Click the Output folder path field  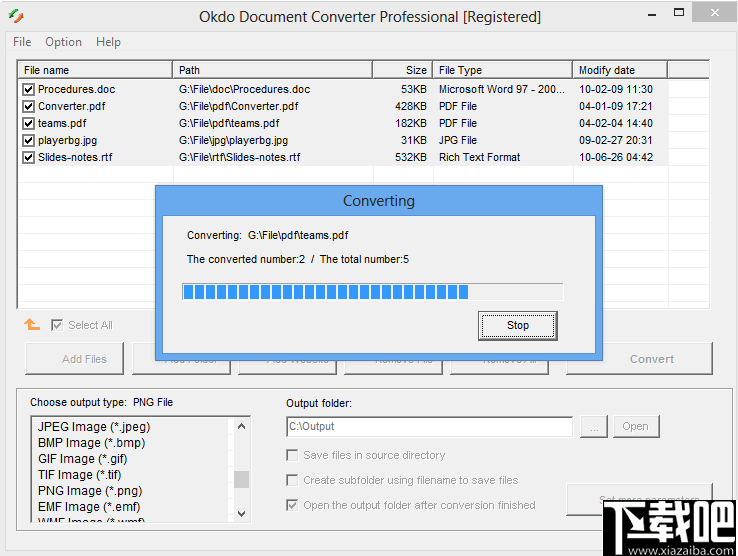429,427
